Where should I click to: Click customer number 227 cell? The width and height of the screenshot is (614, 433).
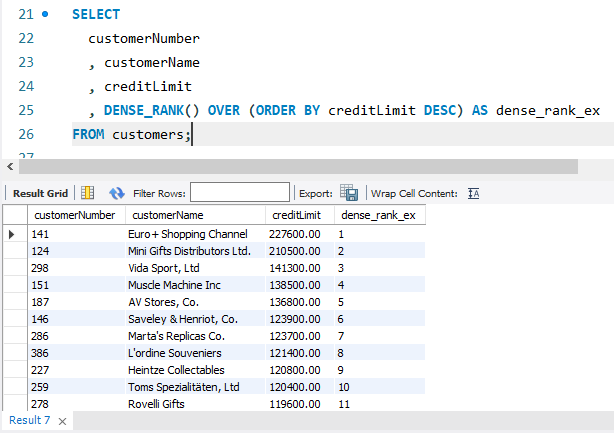click(x=76, y=370)
